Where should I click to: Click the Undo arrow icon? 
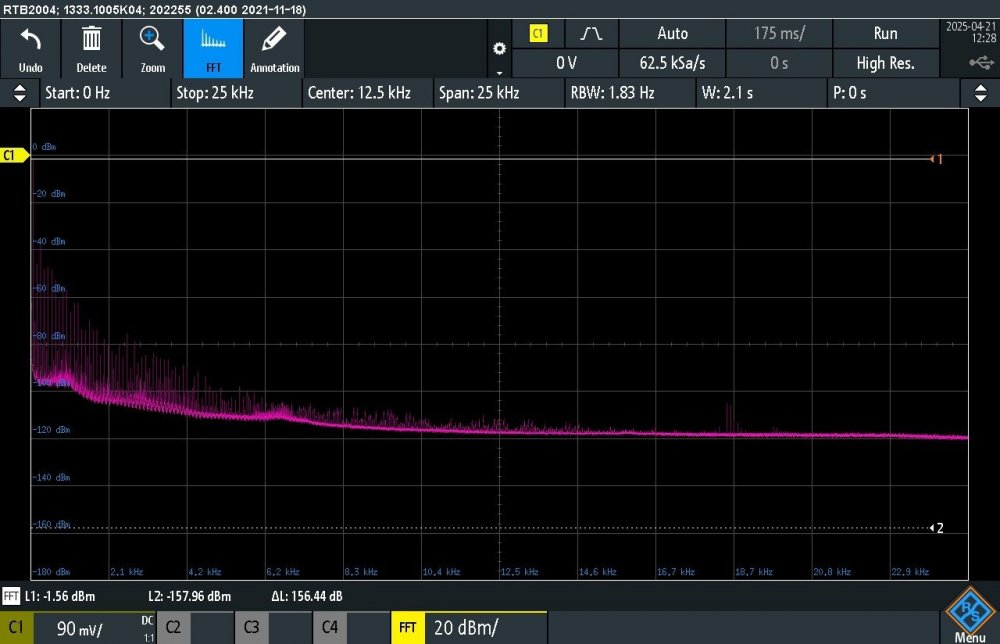click(30, 41)
